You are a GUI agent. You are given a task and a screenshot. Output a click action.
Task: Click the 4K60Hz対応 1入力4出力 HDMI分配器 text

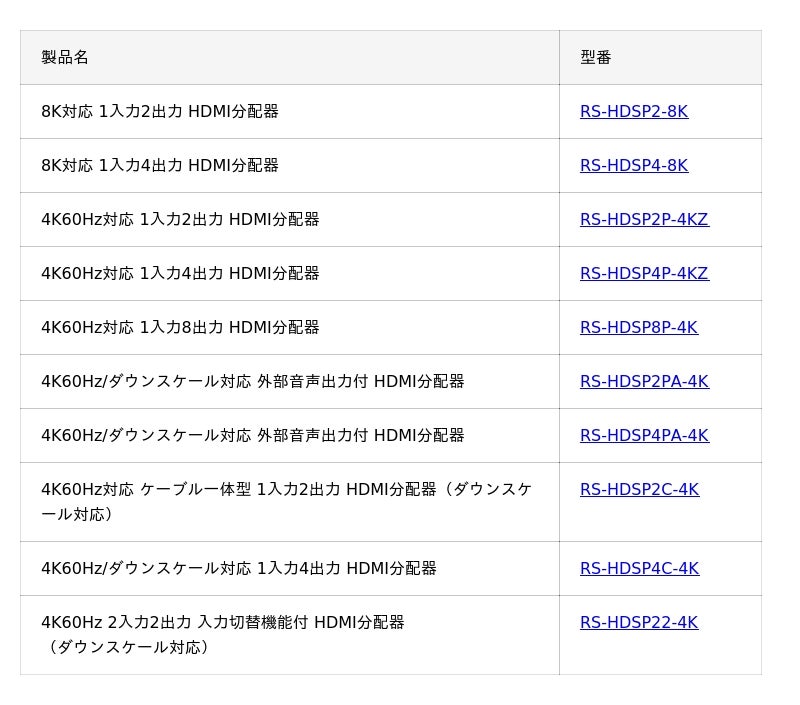pyautogui.click(x=180, y=274)
